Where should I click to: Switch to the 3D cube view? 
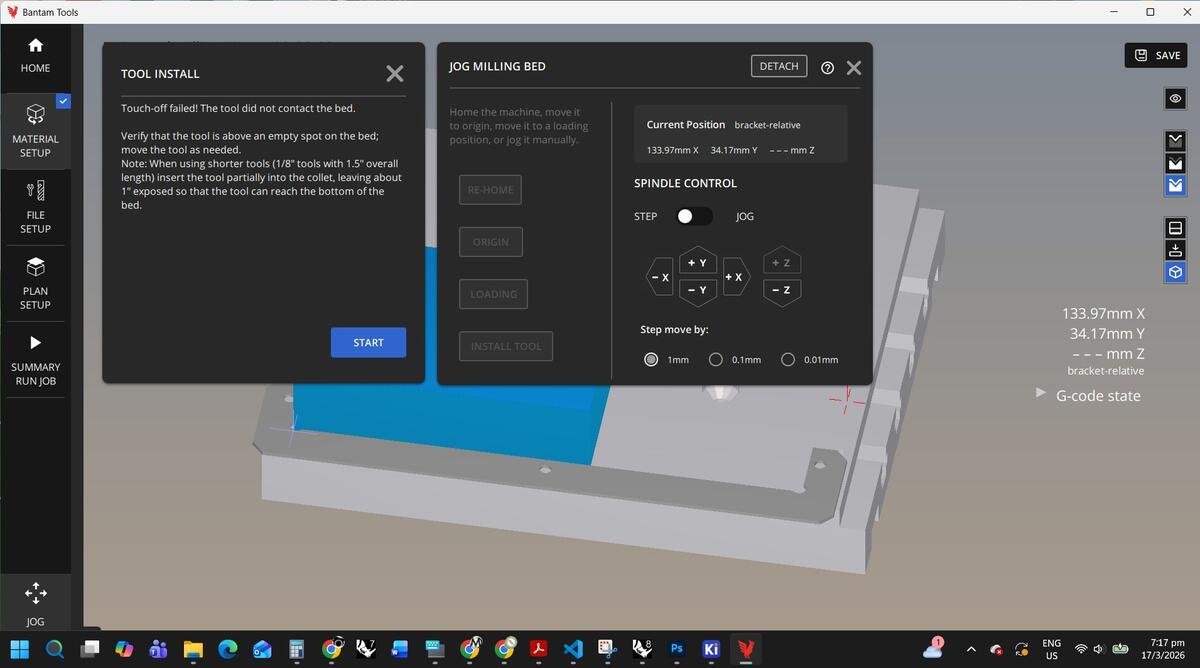point(1176,273)
